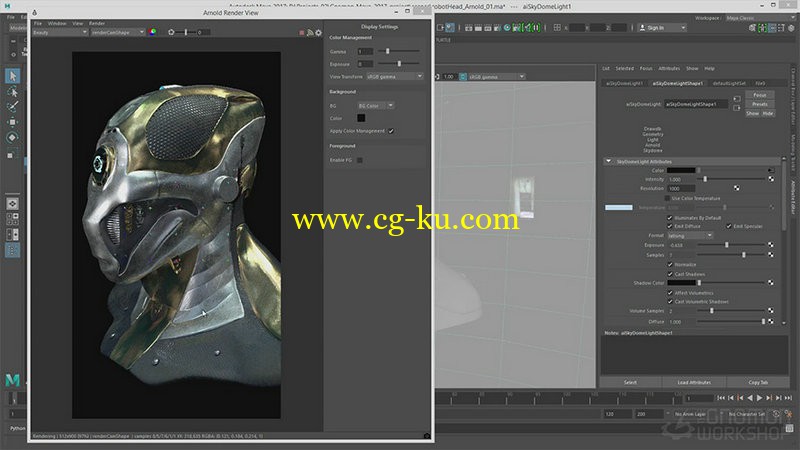Toggle Affect Volumetrics checkbox

(670, 293)
